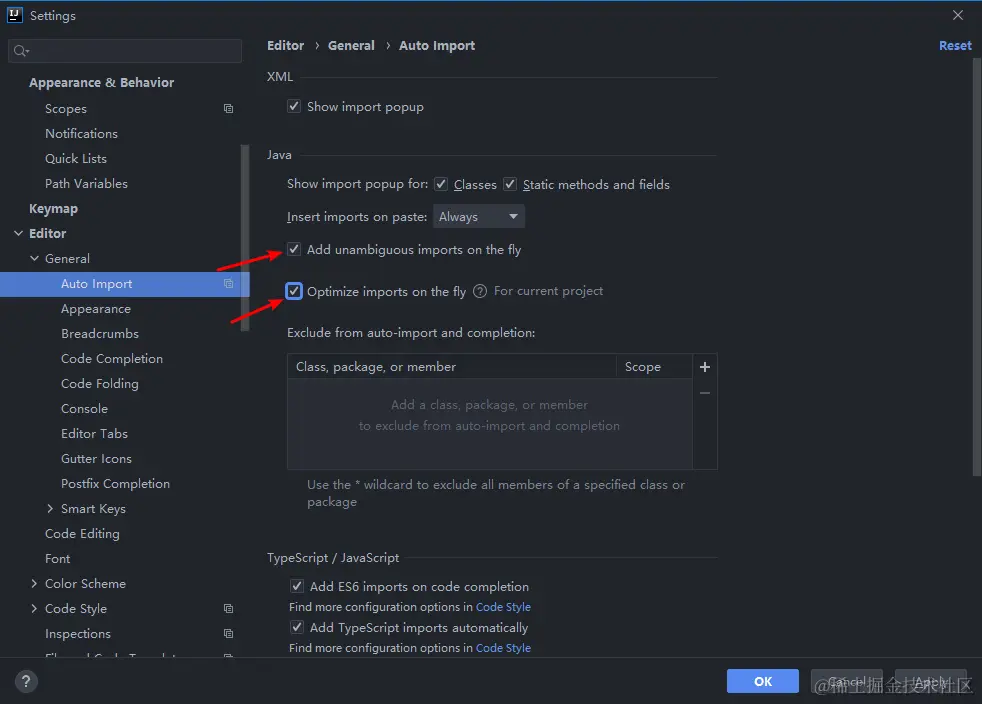Viewport: 982px width, 704px height.
Task: Open Notifications settings page
Action: [x=81, y=133]
